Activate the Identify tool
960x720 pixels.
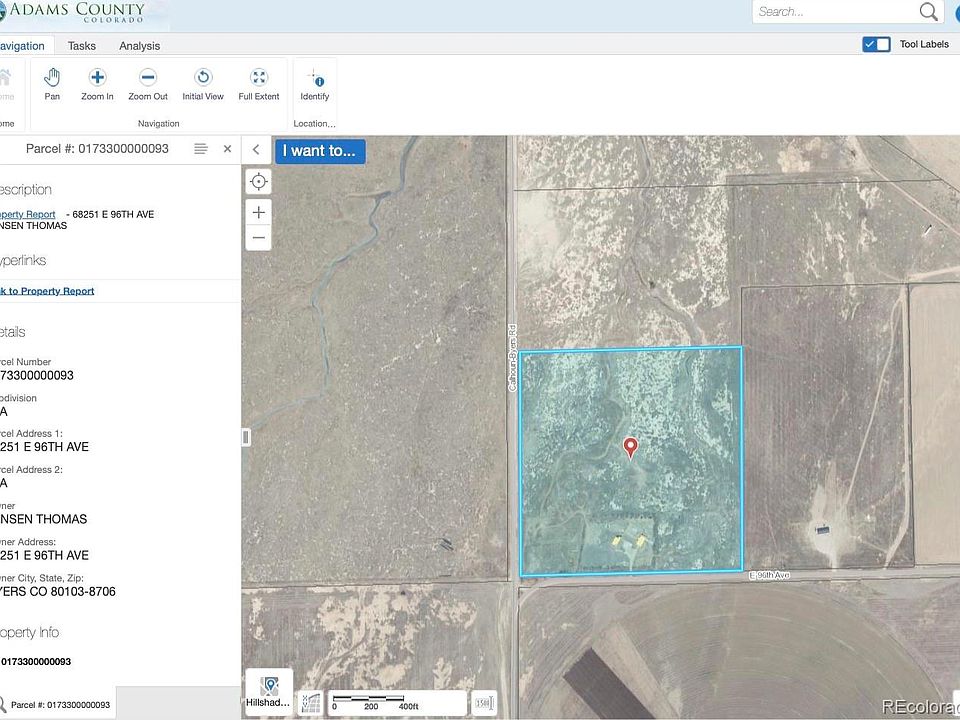point(315,84)
